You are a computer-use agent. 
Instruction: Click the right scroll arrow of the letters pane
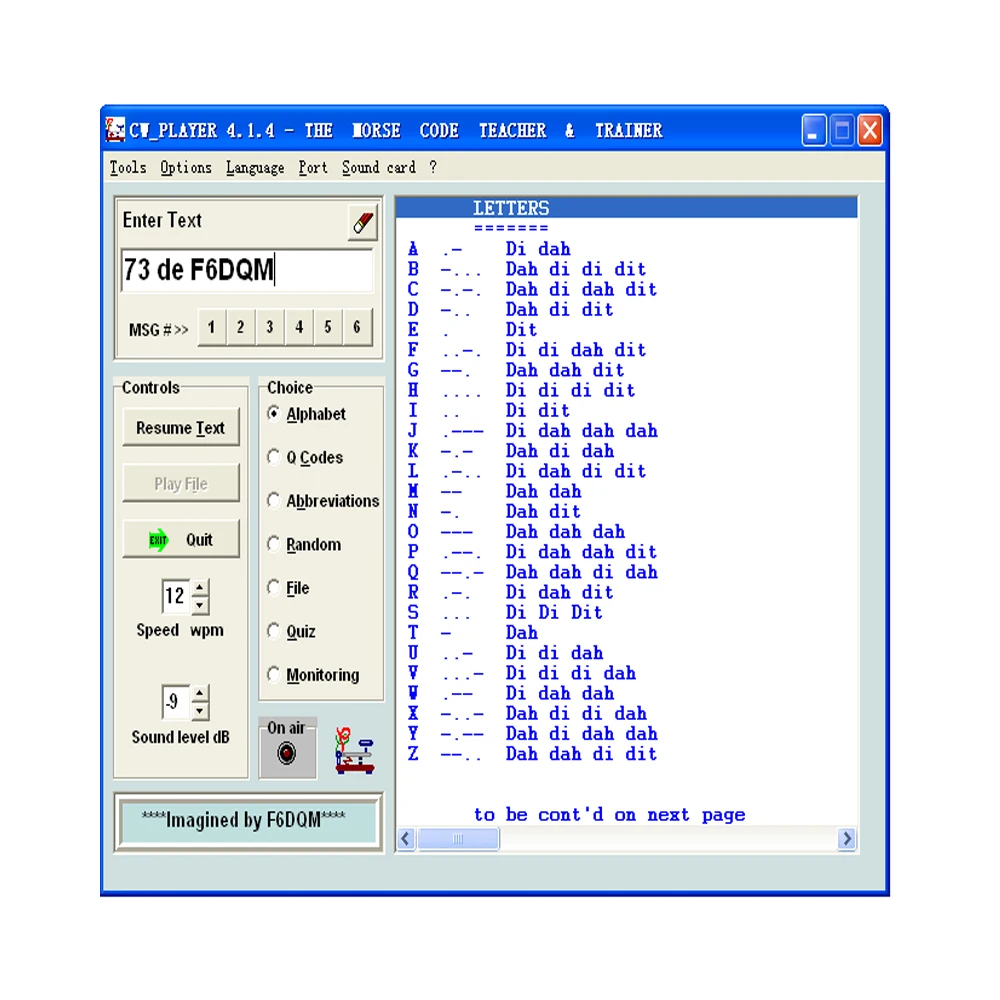pos(847,839)
